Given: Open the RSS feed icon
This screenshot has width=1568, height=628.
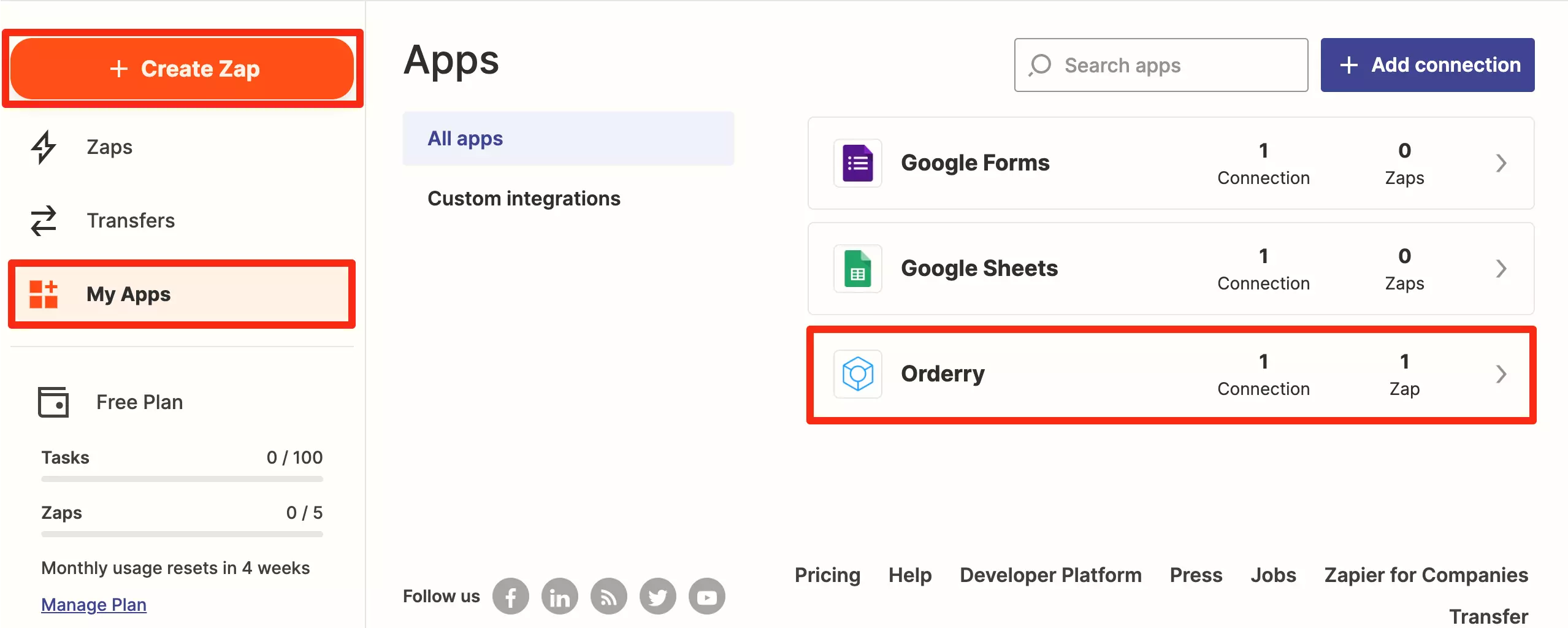Looking at the screenshot, I should click(609, 596).
